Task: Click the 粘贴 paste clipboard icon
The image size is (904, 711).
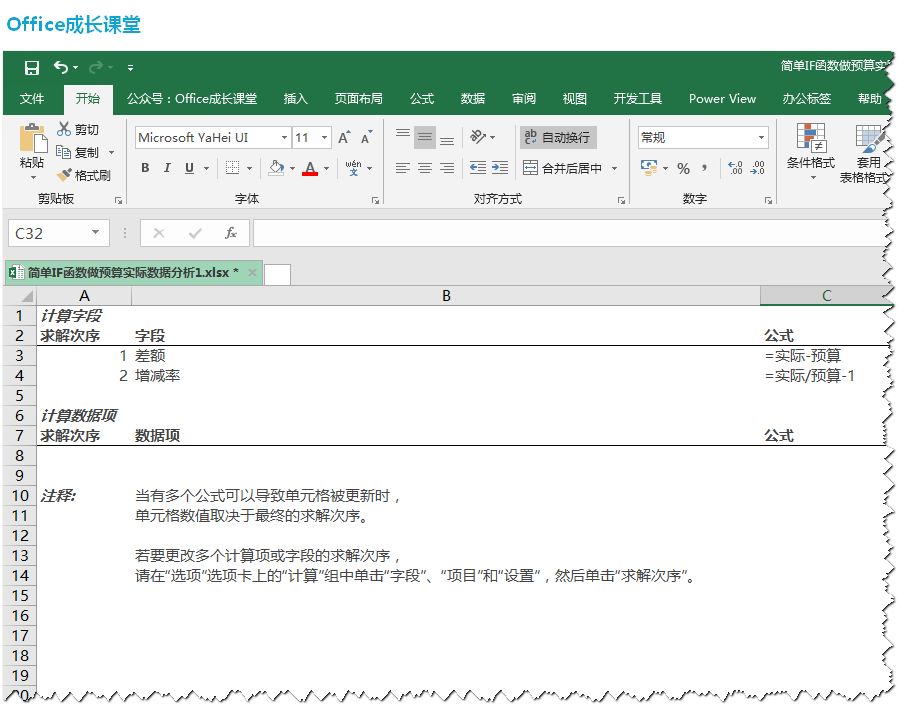Action: 32,138
